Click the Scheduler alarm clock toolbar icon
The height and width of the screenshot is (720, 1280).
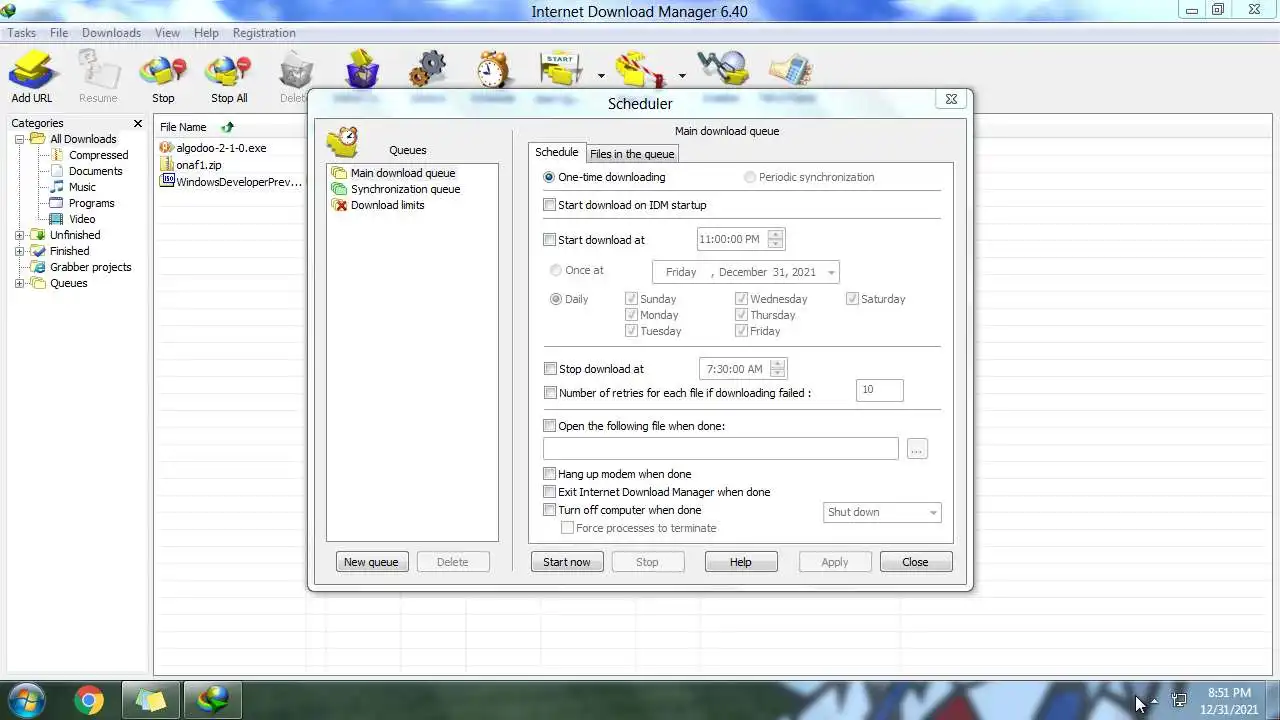493,70
